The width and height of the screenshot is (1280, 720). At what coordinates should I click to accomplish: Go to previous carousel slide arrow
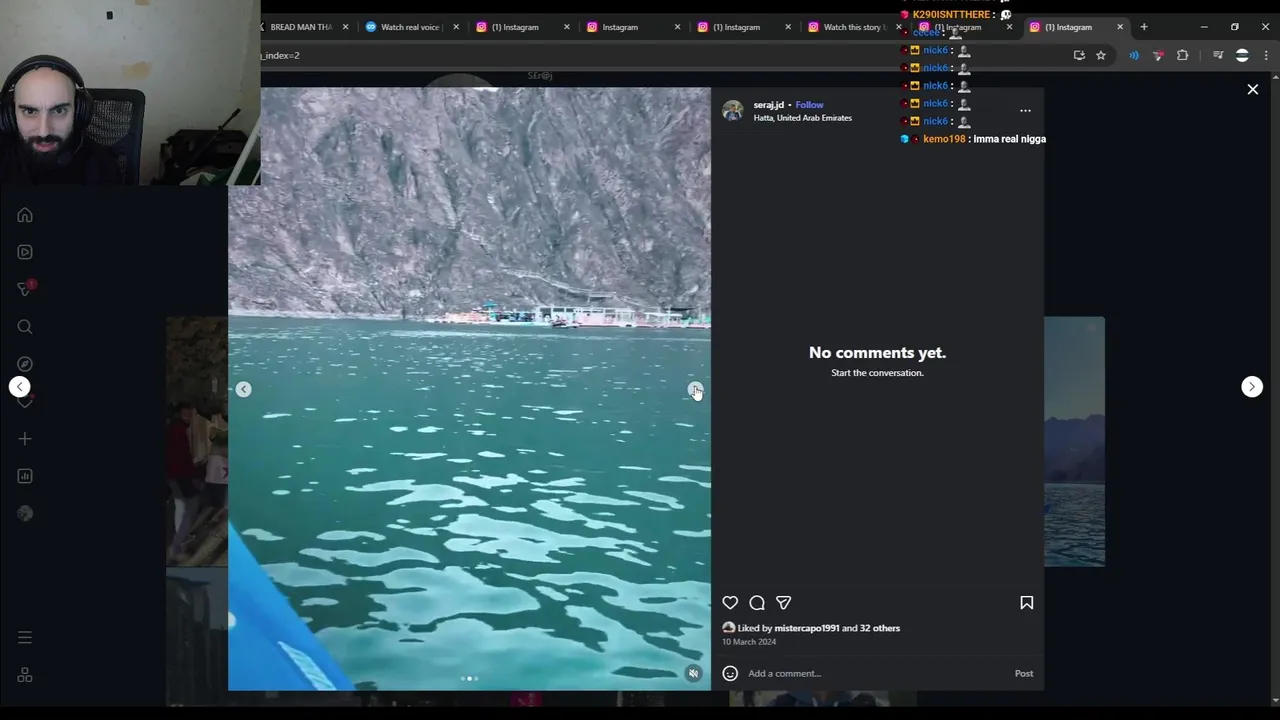pyautogui.click(x=243, y=389)
